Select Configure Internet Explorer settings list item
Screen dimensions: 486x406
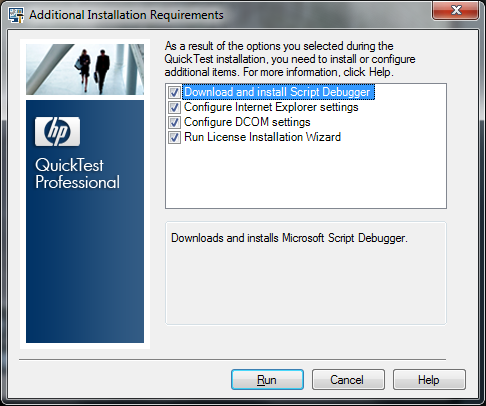271,107
